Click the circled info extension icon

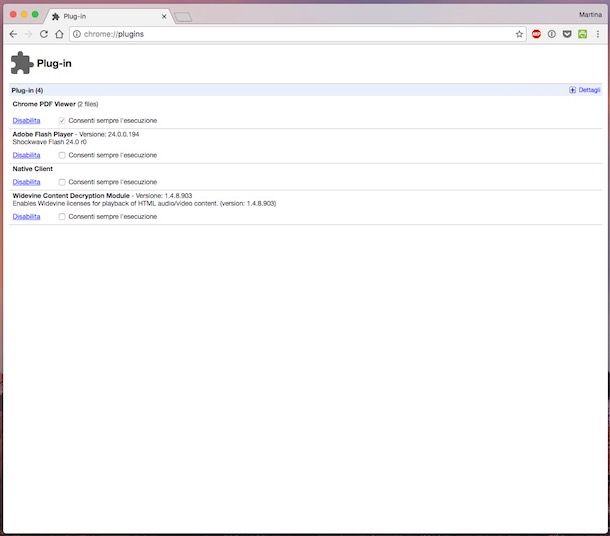point(552,34)
